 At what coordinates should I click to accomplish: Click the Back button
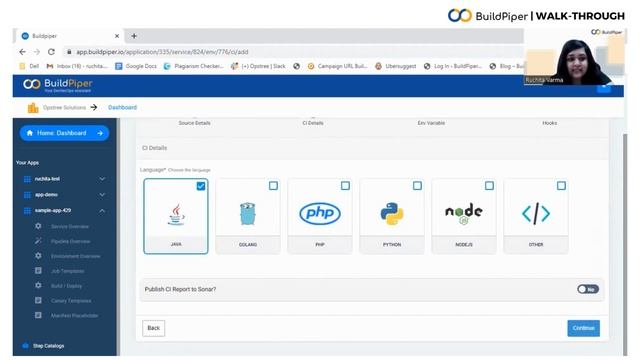click(153, 328)
